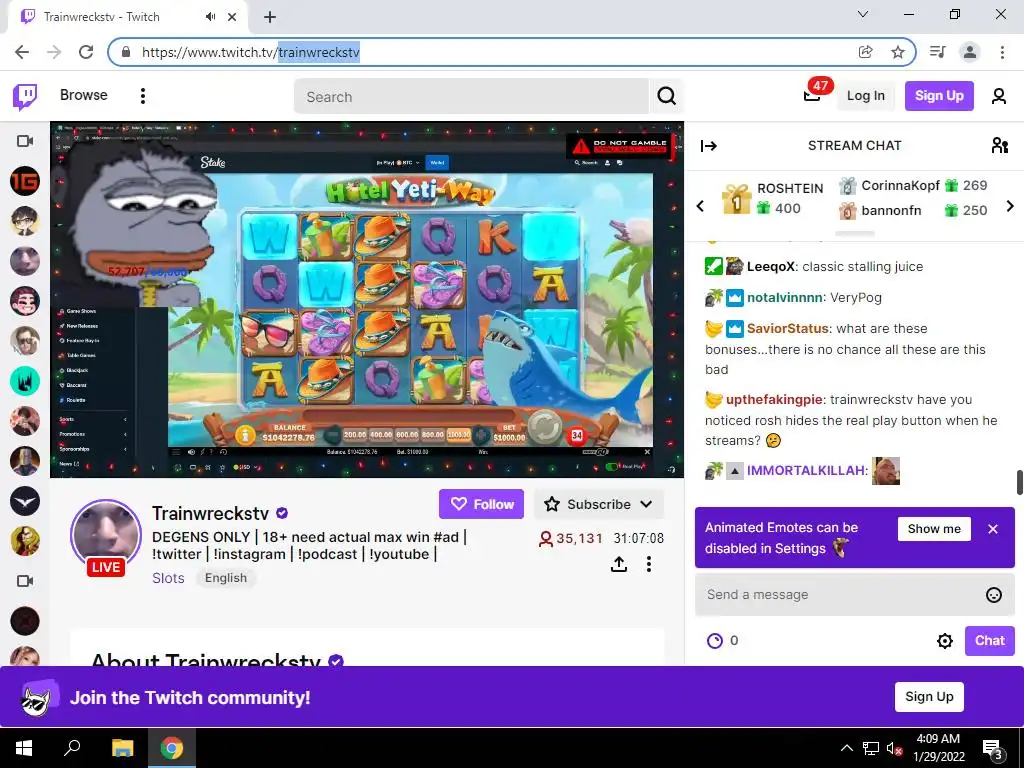Viewport: 1024px width, 768px height.
Task: Click the IMMORTALKILLAH username in chat
Action: 806,471
